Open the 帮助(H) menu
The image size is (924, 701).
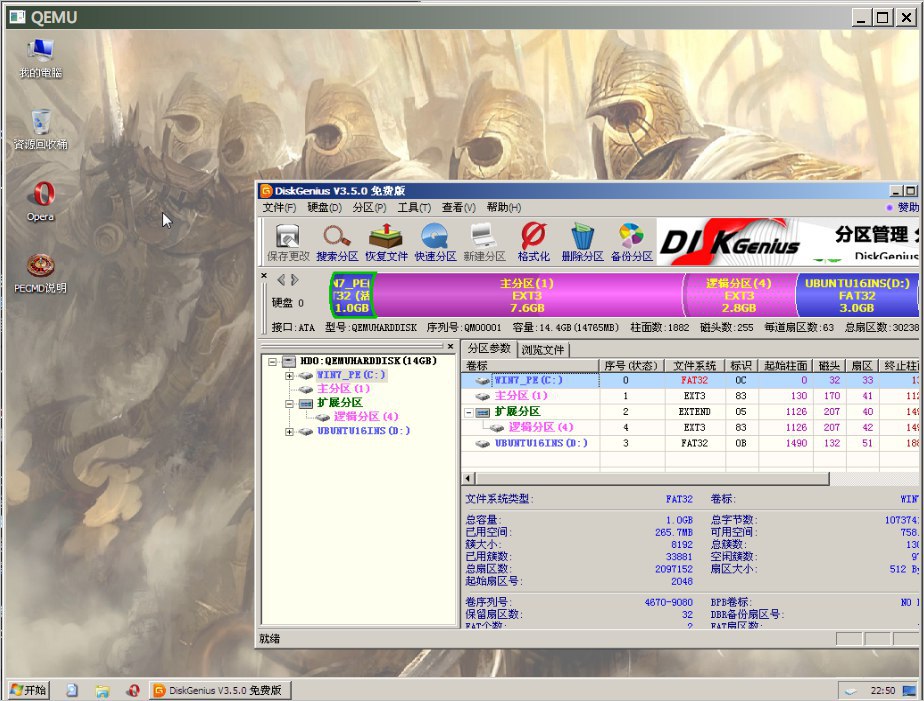point(504,207)
